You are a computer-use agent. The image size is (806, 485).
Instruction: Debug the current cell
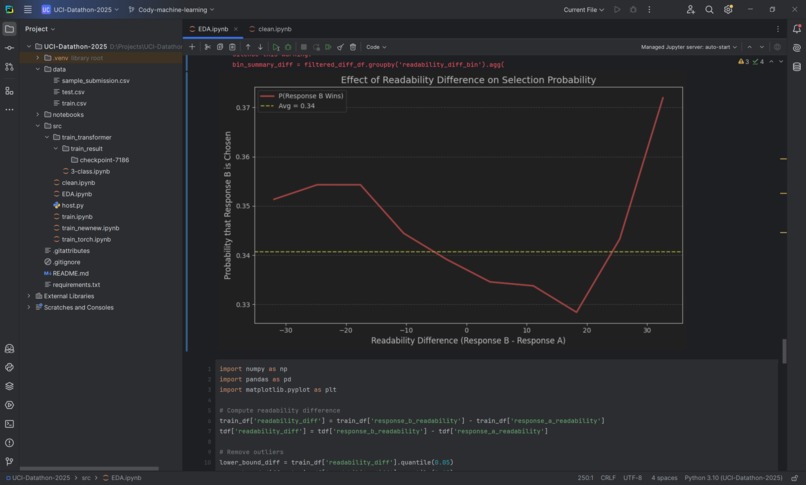(x=288, y=47)
